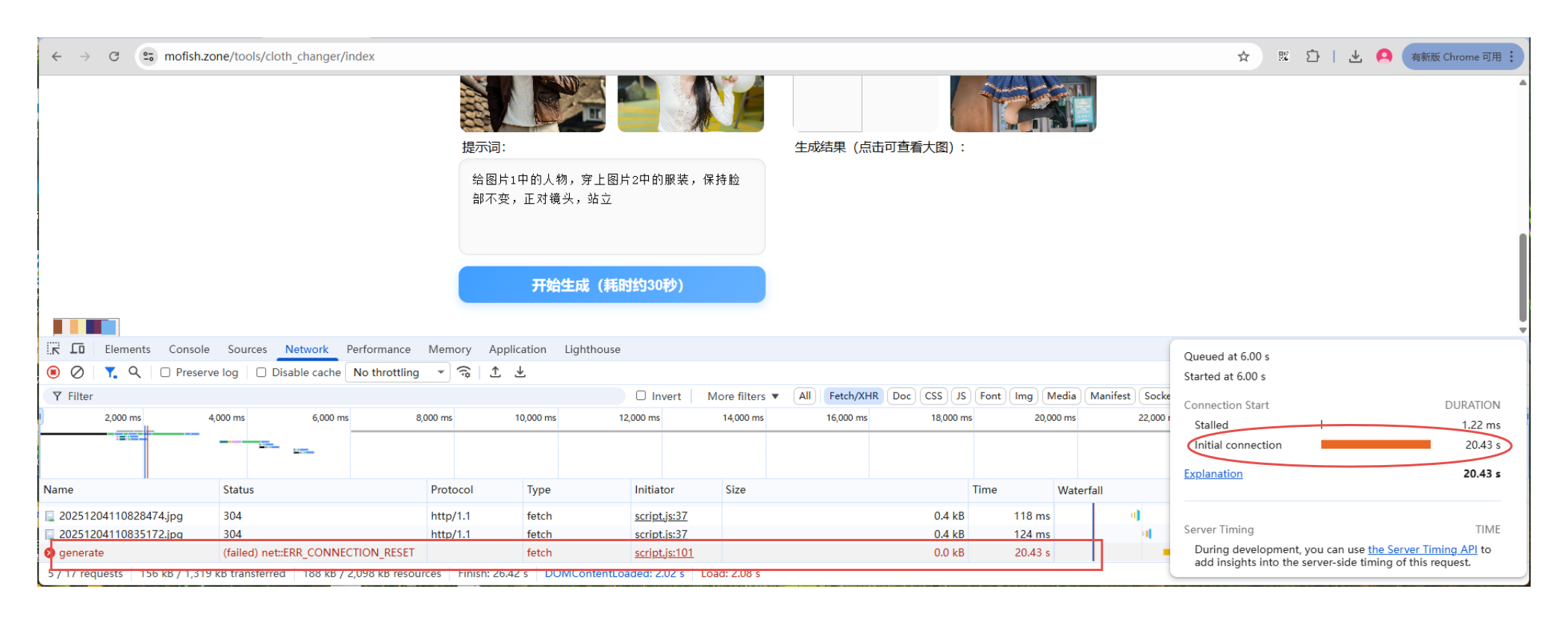Stop recording network log
The width and height of the screenshot is (1568, 624).
click(x=53, y=372)
